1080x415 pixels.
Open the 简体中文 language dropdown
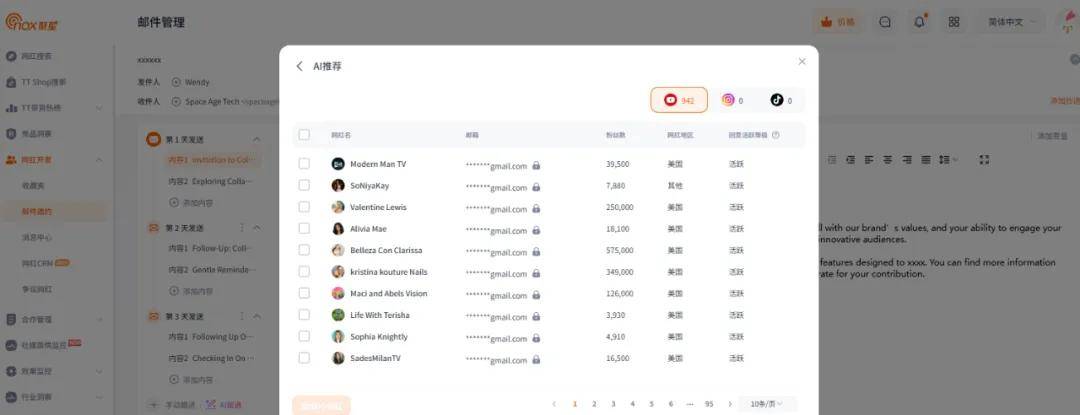click(1012, 22)
